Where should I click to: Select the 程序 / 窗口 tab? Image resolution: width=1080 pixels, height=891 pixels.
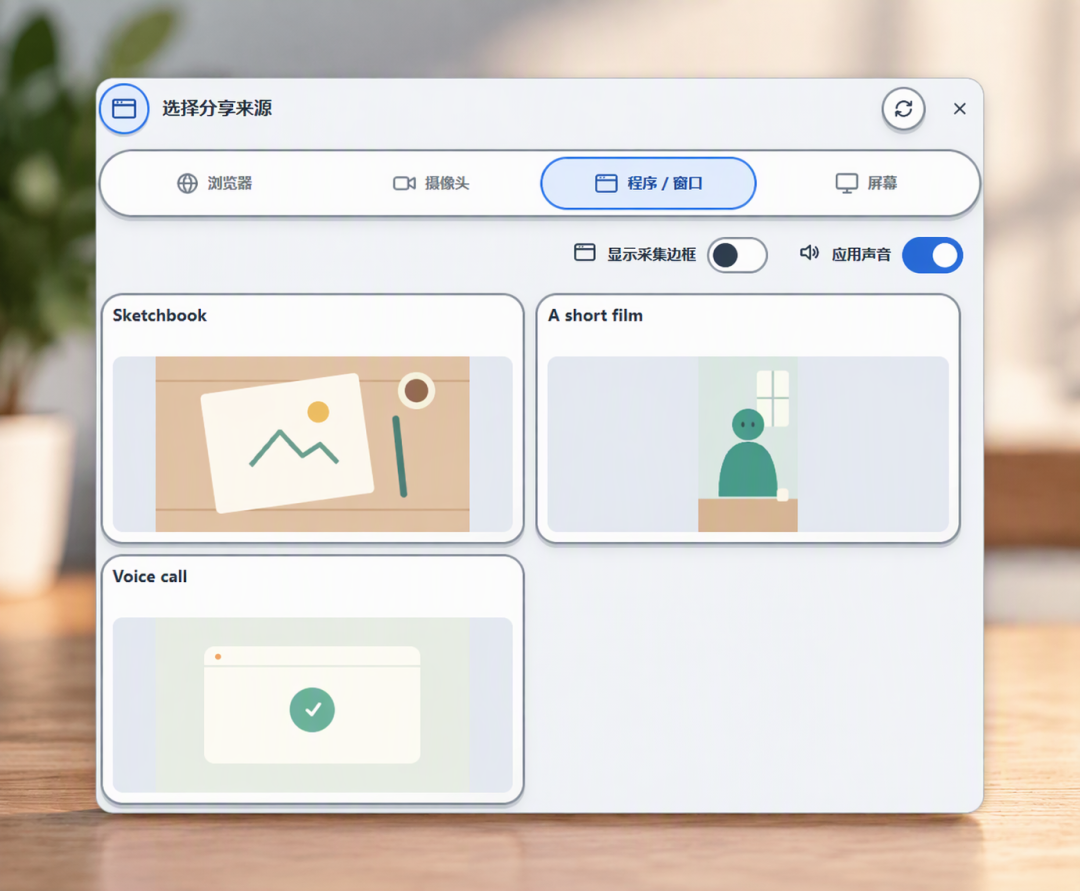(648, 183)
